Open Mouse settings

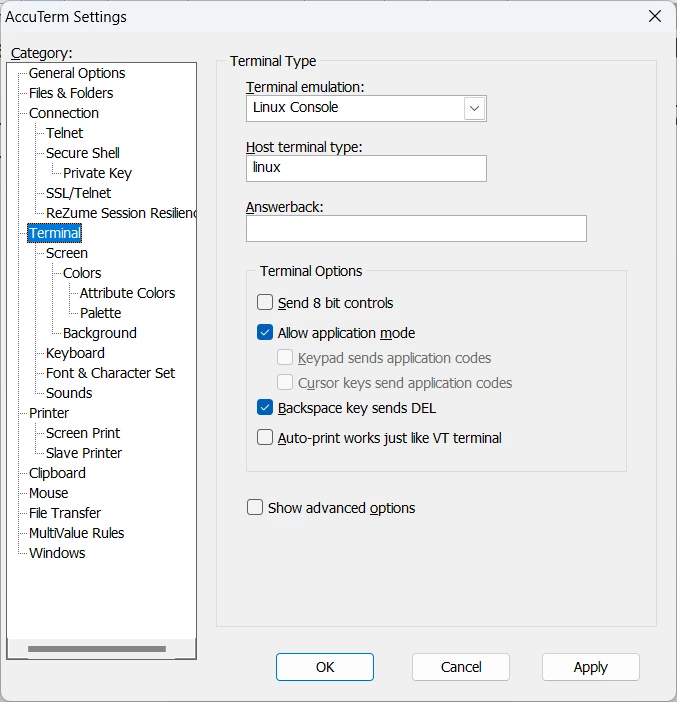(48, 493)
